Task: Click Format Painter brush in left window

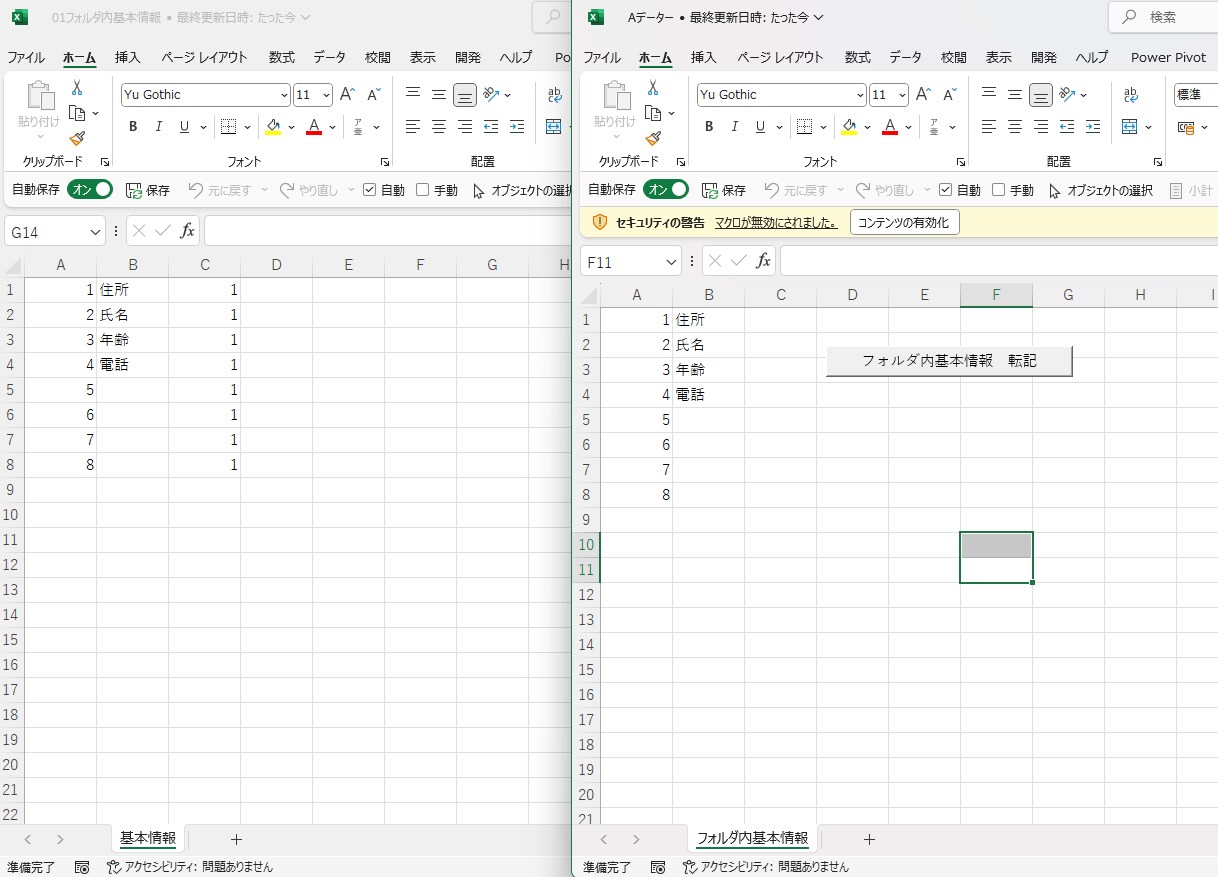Action: coord(77,139)
